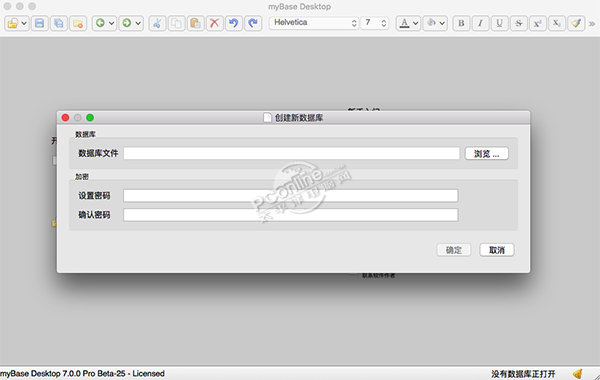The height and width of the screenshot is (380, 600).
Task: Click the green forward navigation arrow
Action: pyautogui.click(x=127, y=23)
